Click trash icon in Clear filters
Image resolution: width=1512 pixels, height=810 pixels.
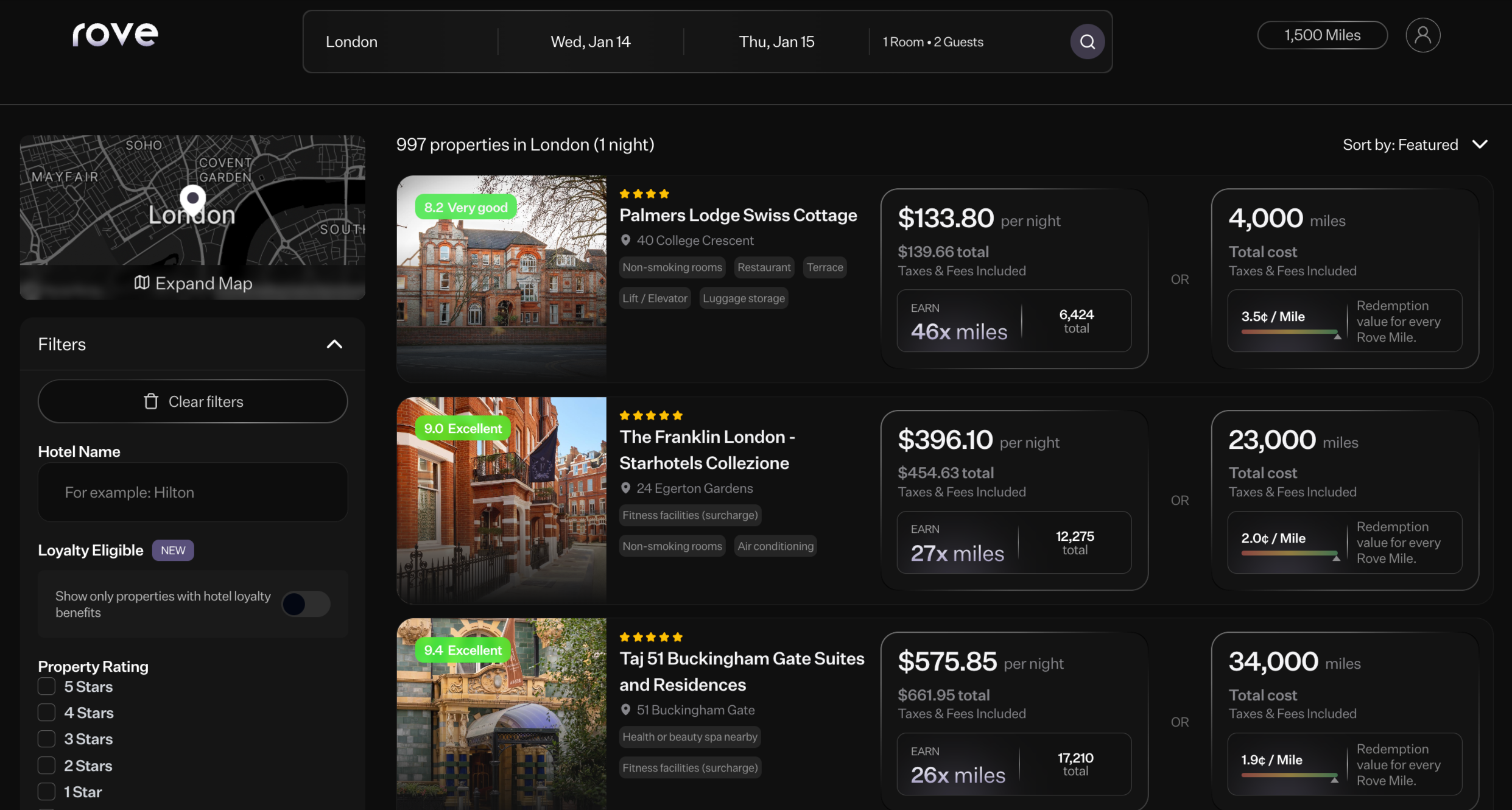click(x=151, y=401)
